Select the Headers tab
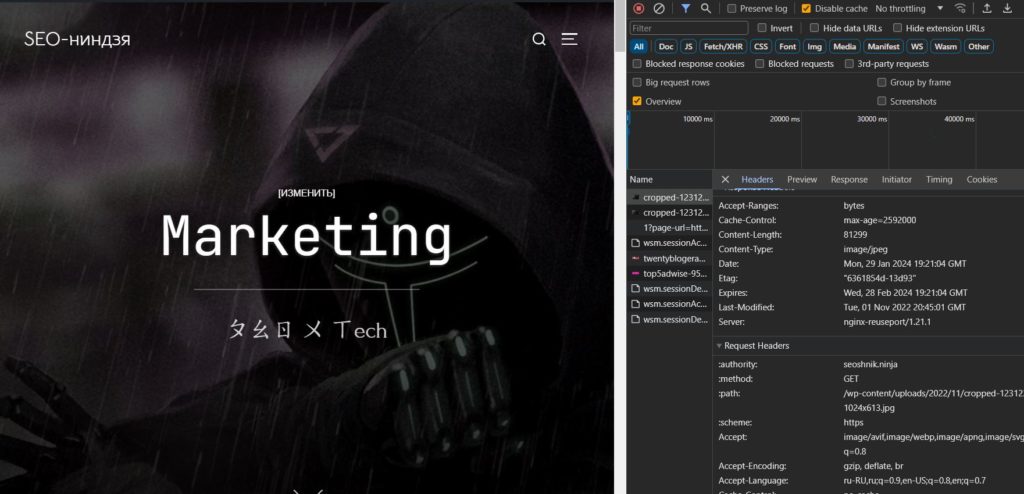 (757, 179)
